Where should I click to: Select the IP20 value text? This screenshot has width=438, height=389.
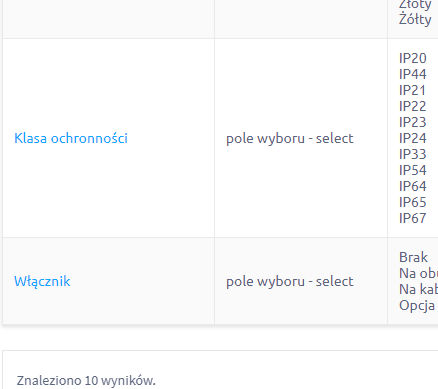(413, 58)
